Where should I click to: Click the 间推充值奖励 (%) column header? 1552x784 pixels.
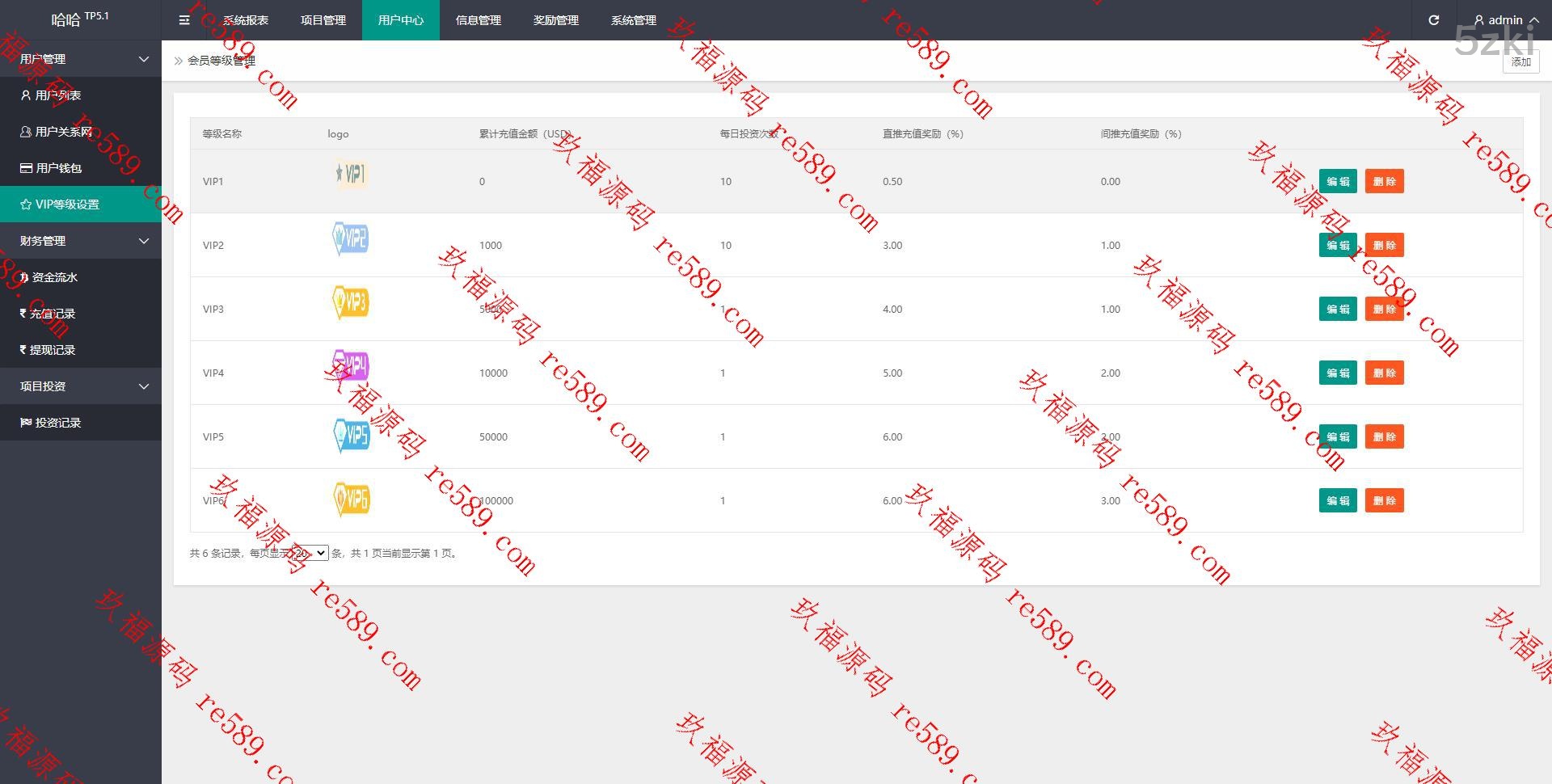tap(1141, 133)
